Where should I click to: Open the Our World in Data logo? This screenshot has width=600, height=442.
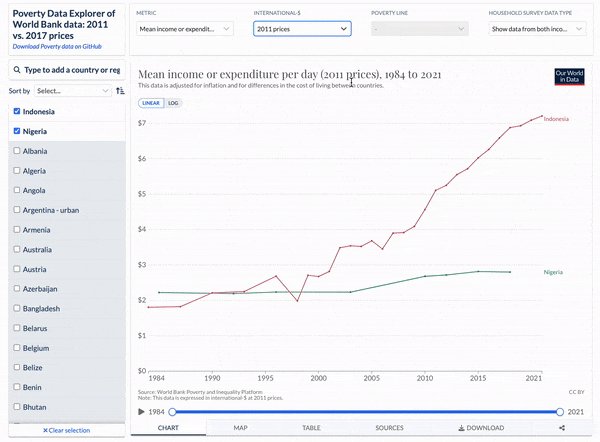coord(569,77)
